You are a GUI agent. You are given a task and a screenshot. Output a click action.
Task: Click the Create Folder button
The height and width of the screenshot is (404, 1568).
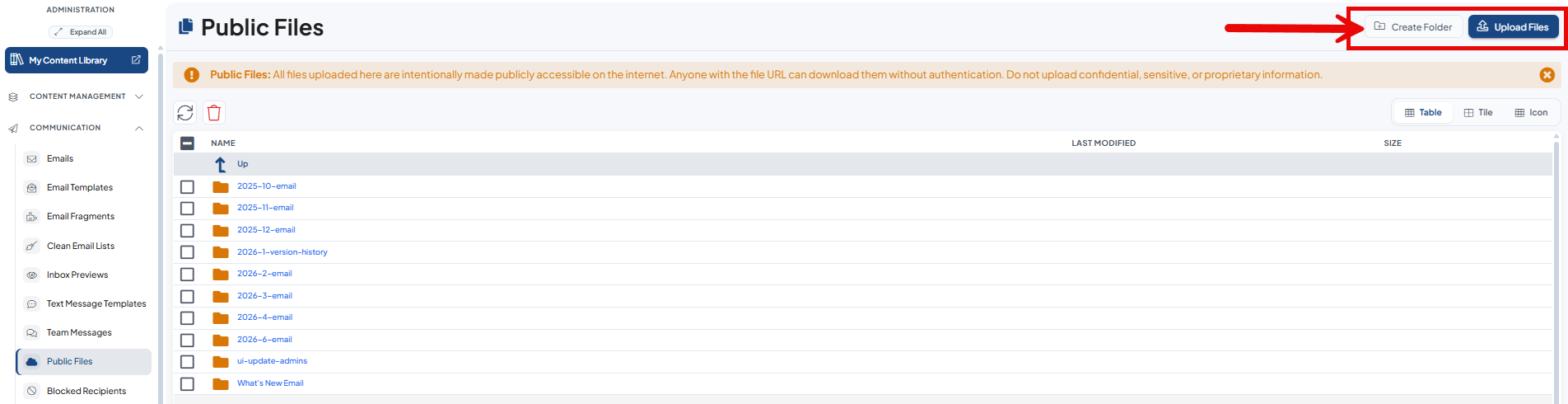pos(1414,27)
